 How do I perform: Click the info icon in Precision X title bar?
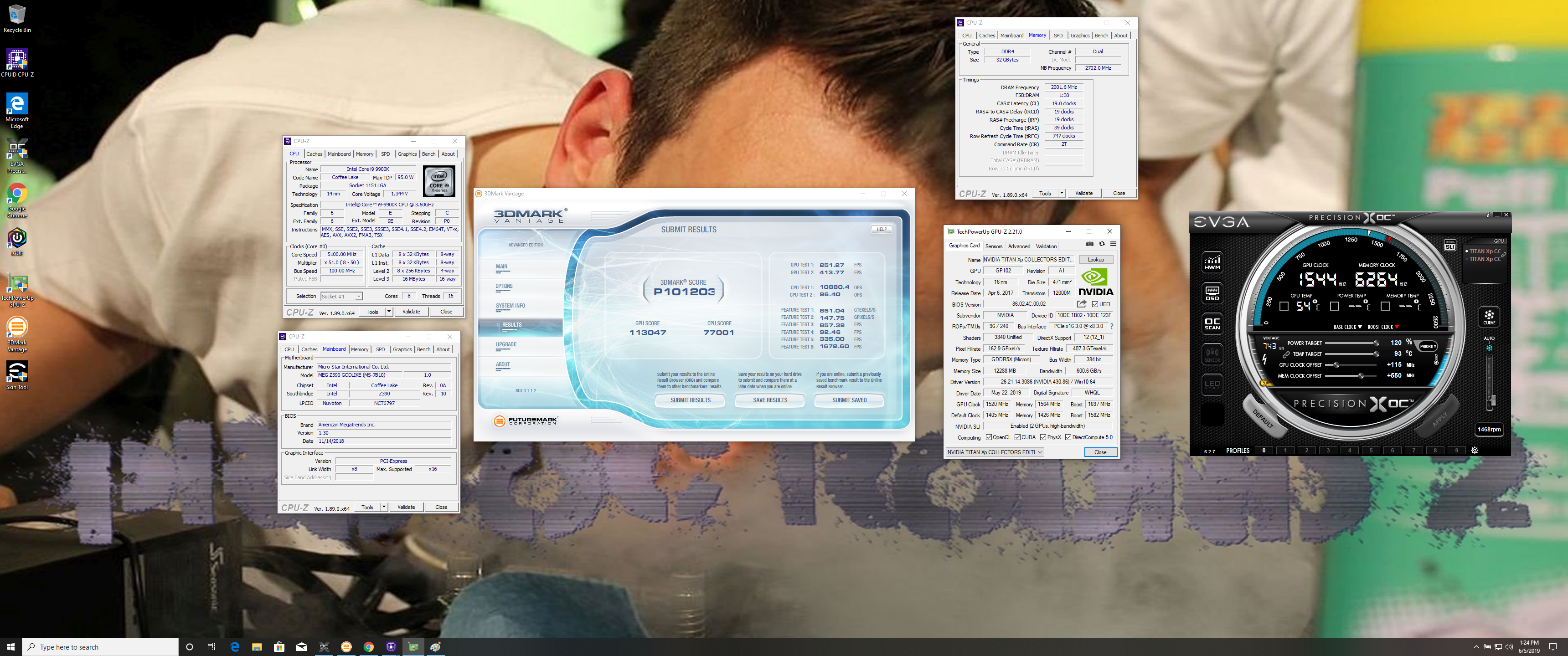(x=1488, y=215)
